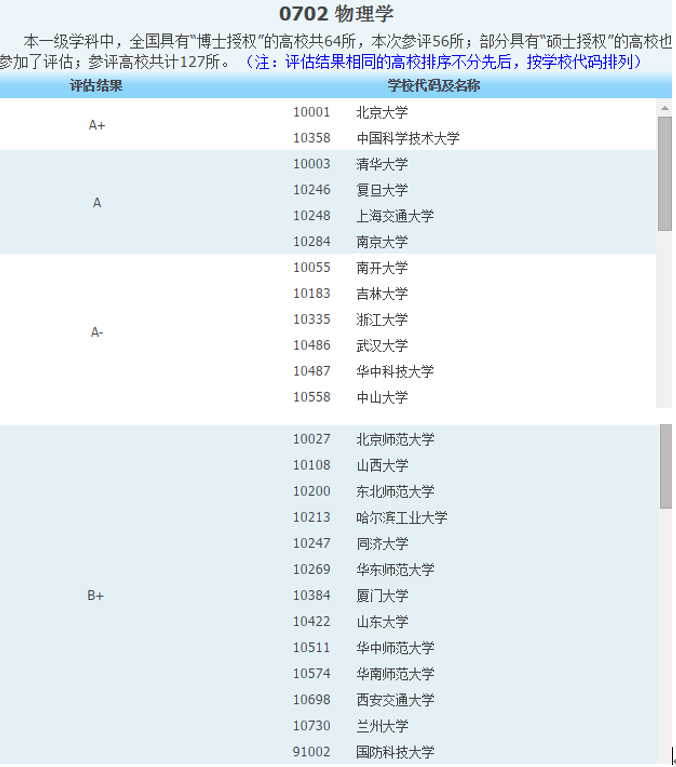Click 吉林大学 row

click(382, 294)
